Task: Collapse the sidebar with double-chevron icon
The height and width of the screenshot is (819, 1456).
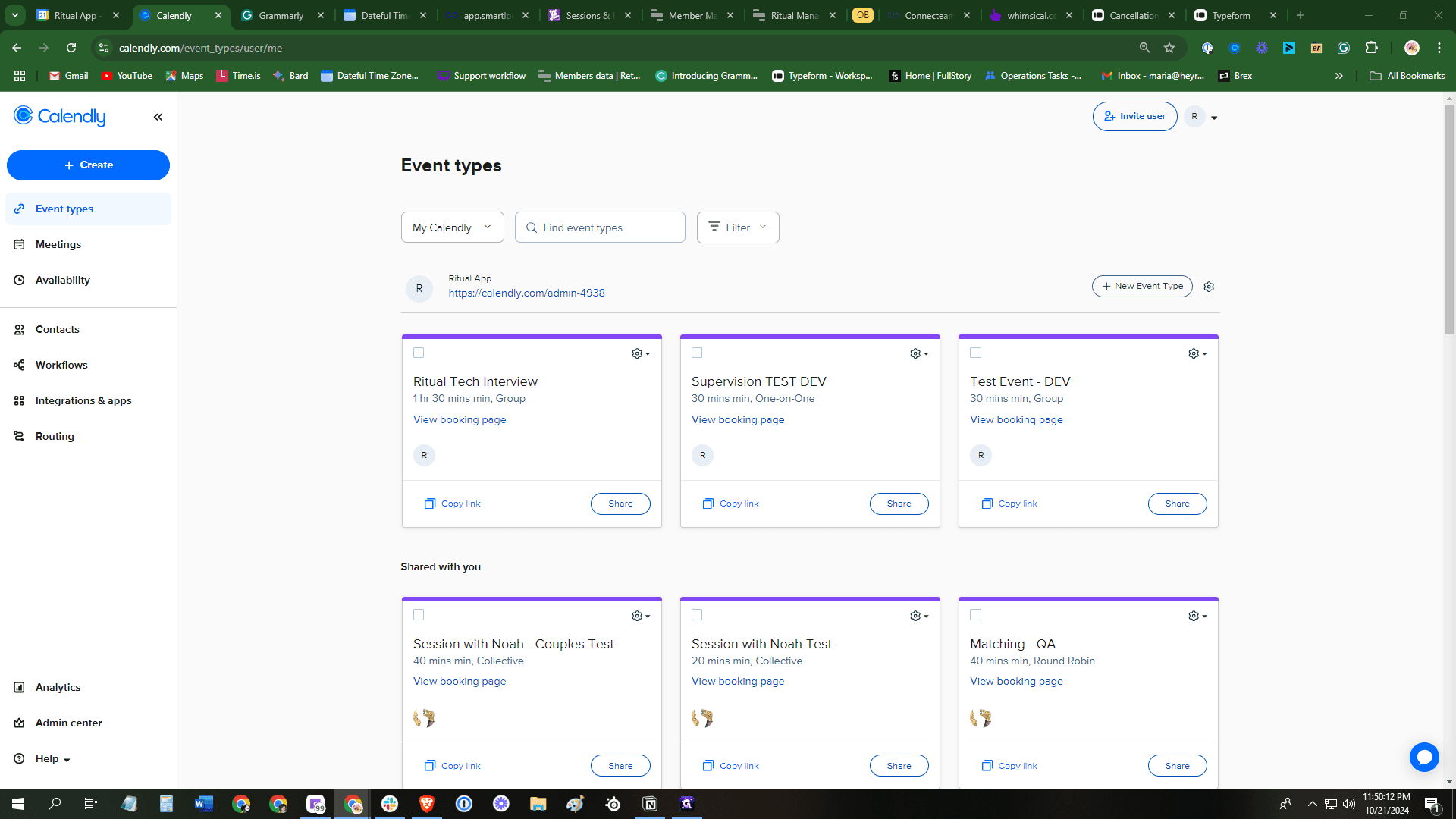Action: tap(158, 117)
